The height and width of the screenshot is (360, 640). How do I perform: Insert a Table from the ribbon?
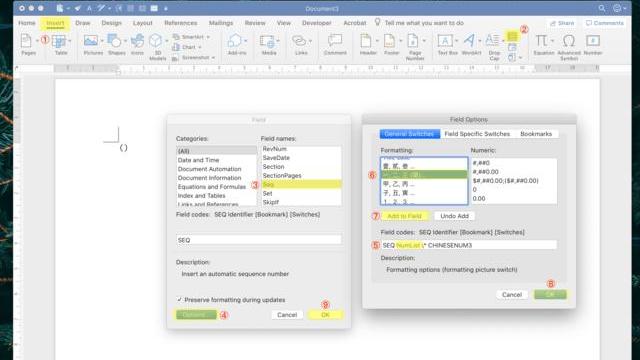tap(60, 44)
